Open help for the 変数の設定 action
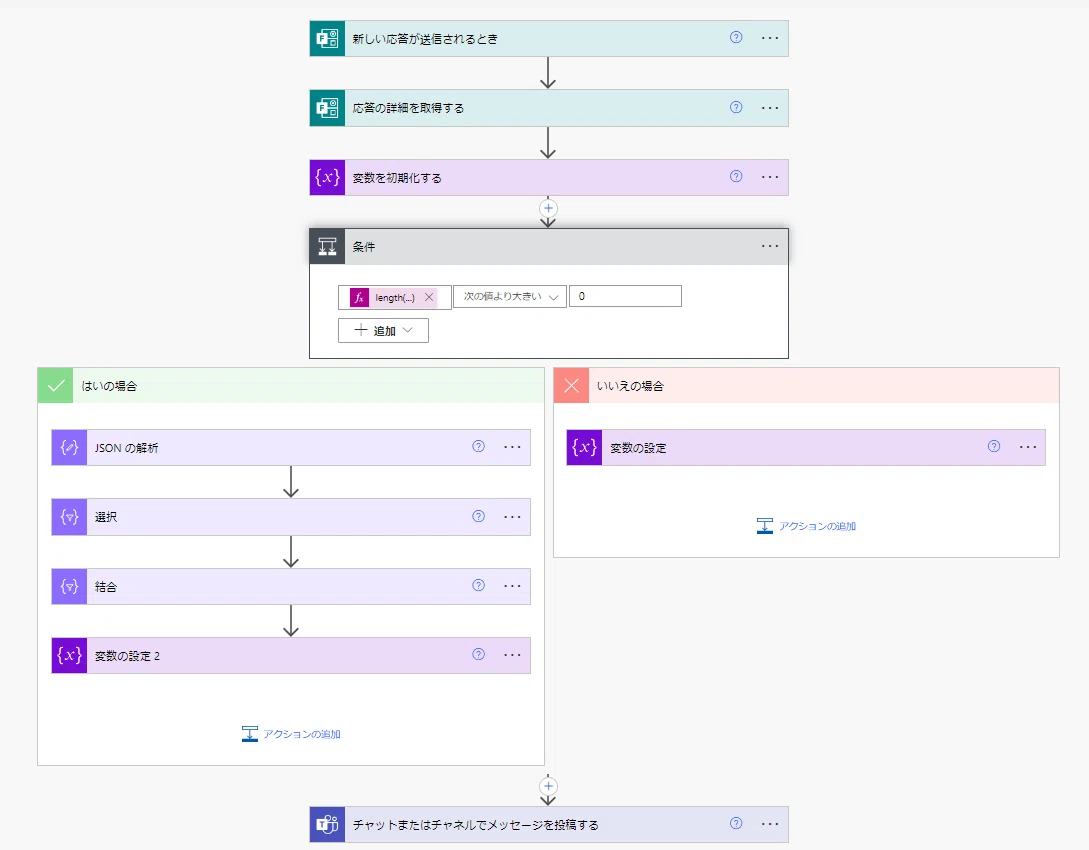The height and width of the screenshot is (850, 1089). (994, 447)
